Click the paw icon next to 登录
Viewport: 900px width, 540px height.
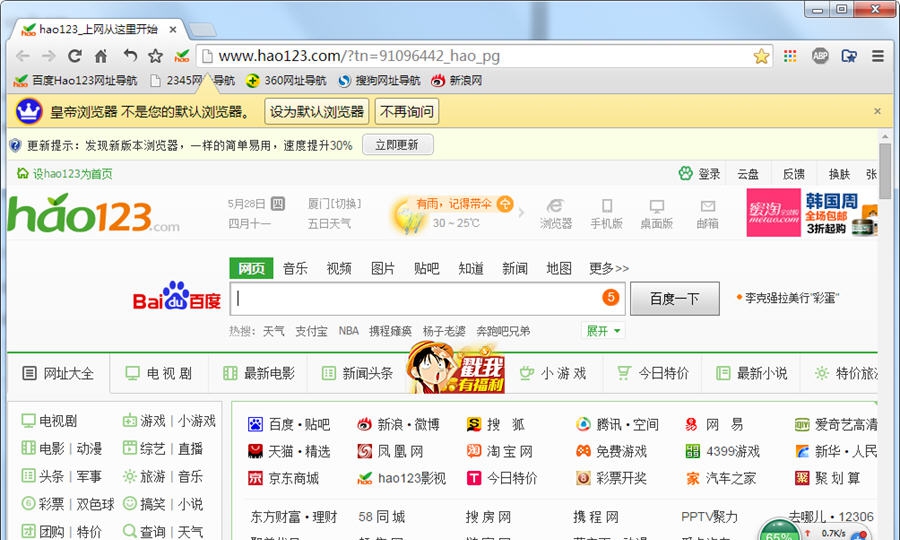[685, 173]
